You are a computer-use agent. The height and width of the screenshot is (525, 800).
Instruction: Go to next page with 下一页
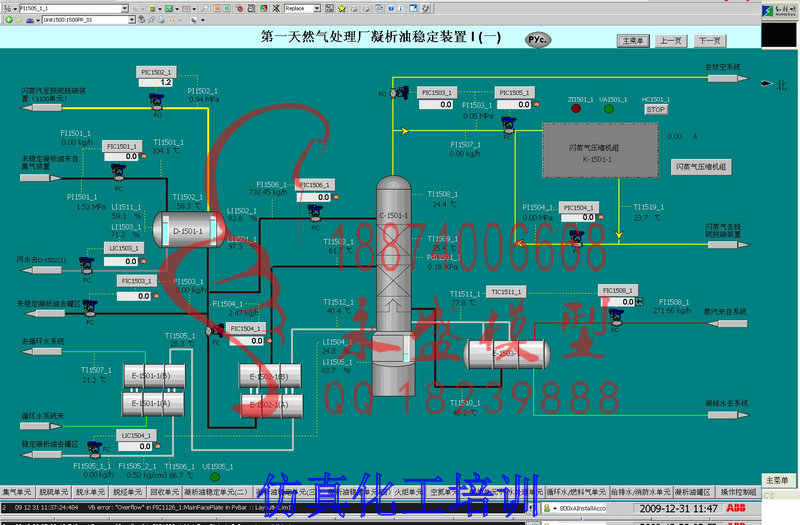pyautogui.click(x=710, y=41)
